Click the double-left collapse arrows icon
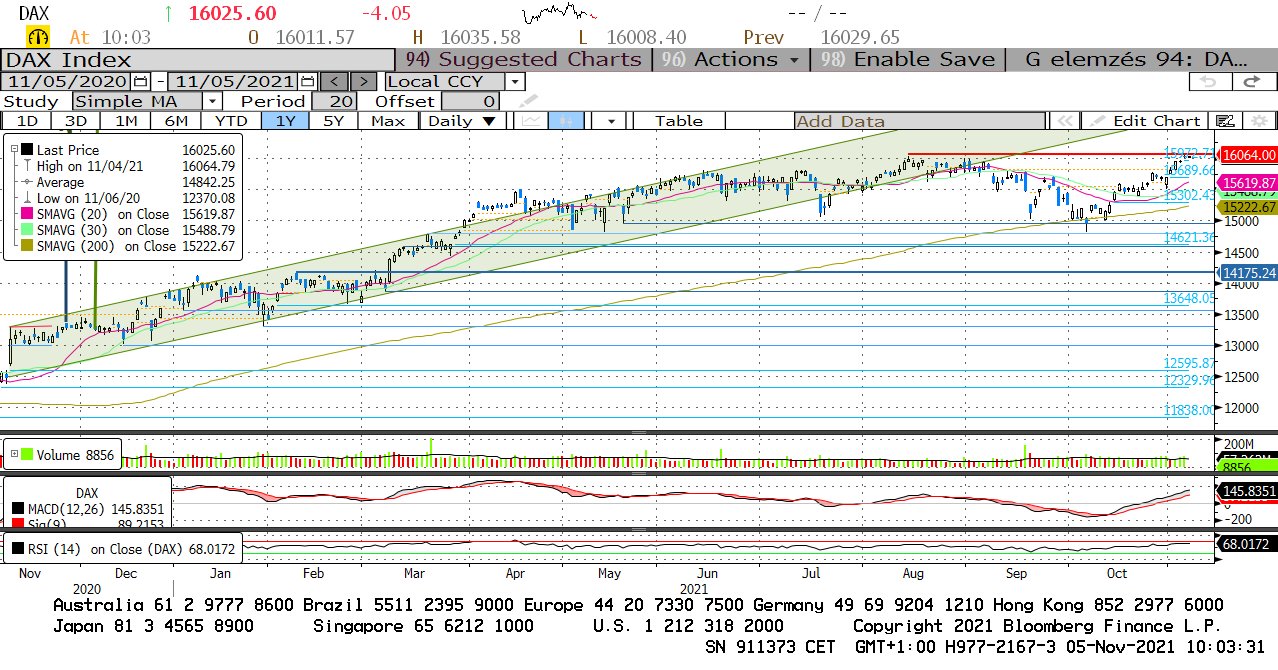This screenshot has height=670, width=1278. tap(1063, 121)
